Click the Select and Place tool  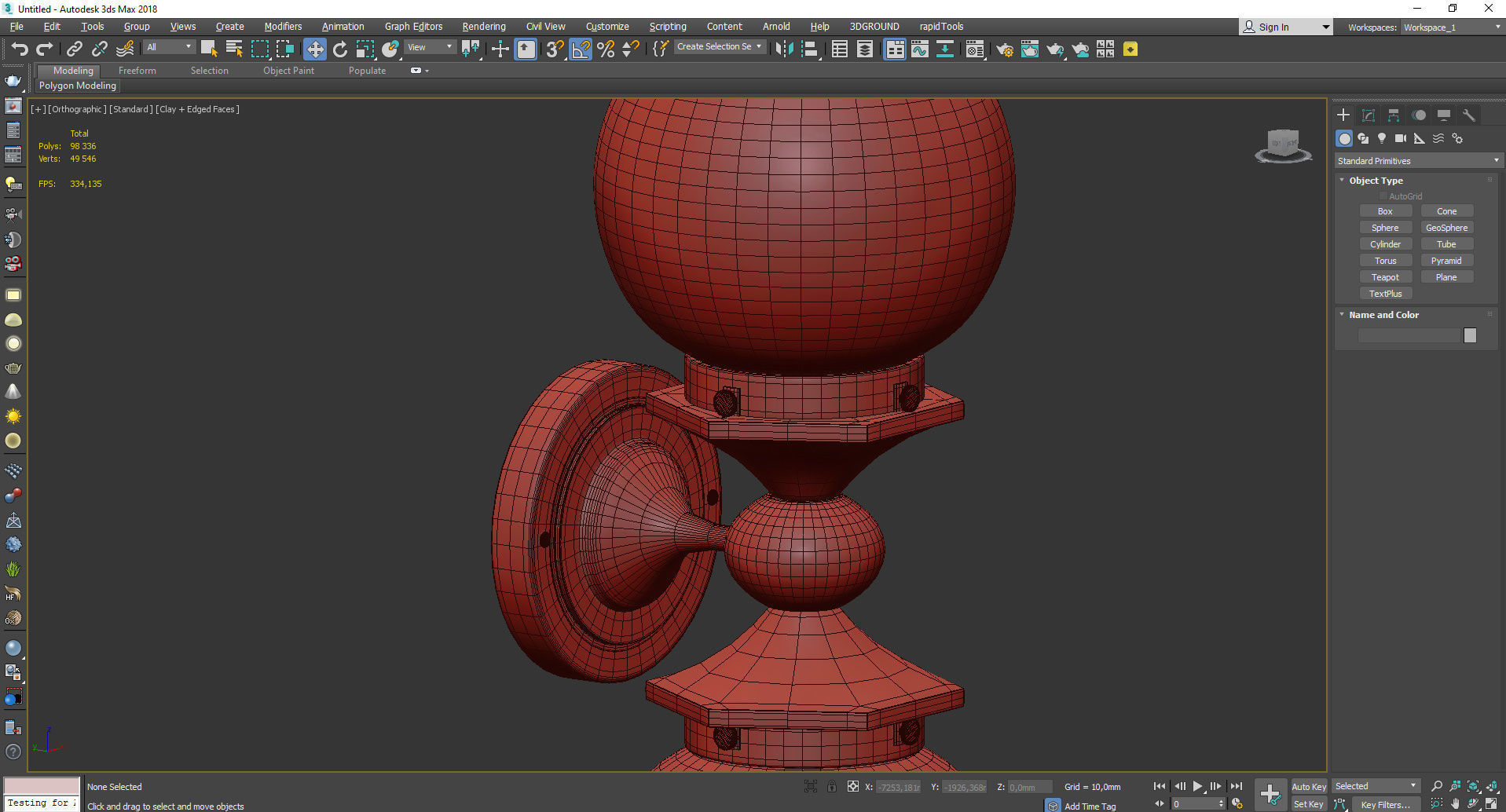[x=390, y=49]
